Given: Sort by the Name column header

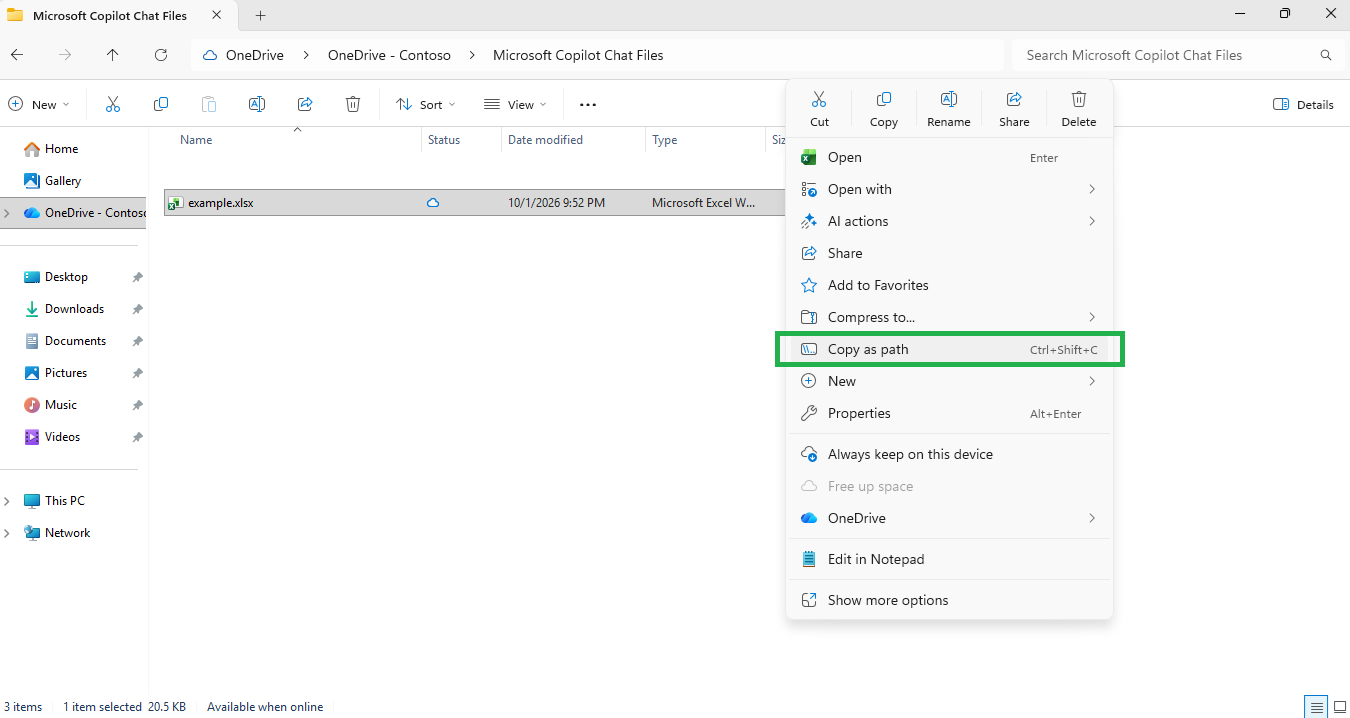Looking at the screenshot, I should [196, 140].
